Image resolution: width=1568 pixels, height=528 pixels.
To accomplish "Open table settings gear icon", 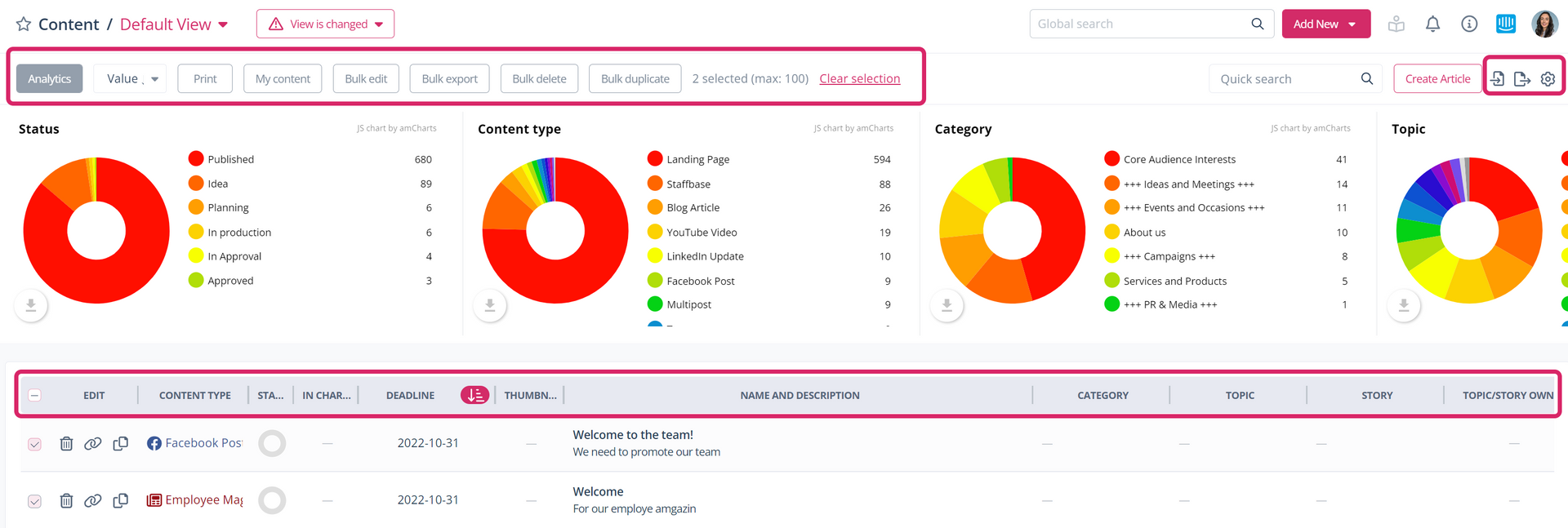I will [x=1548, y=79].
